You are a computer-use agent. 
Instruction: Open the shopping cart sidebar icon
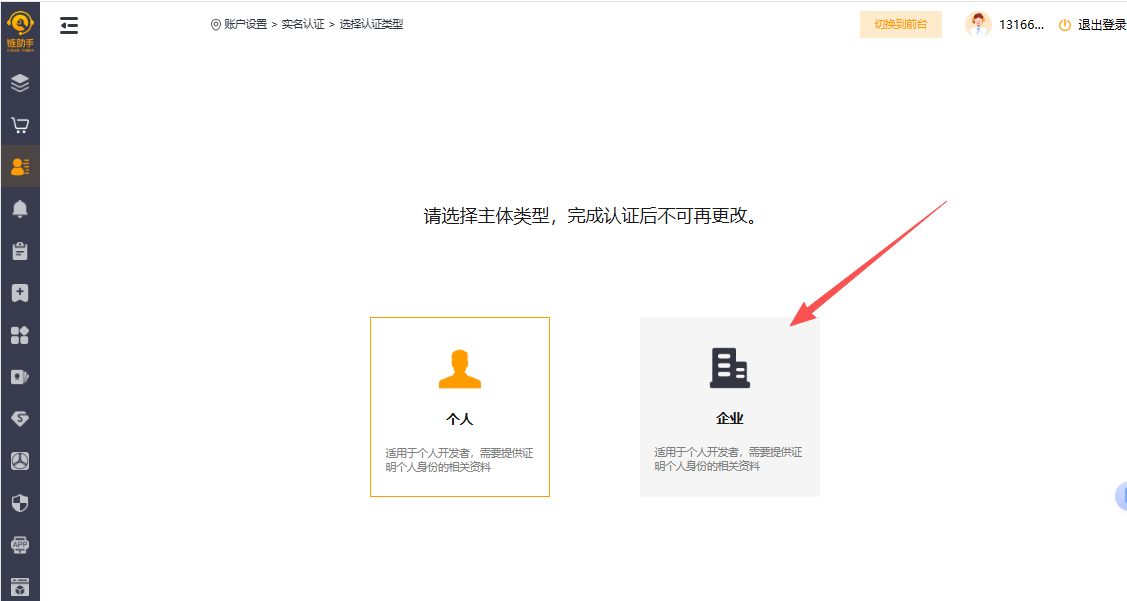click(x=20, y=125)
